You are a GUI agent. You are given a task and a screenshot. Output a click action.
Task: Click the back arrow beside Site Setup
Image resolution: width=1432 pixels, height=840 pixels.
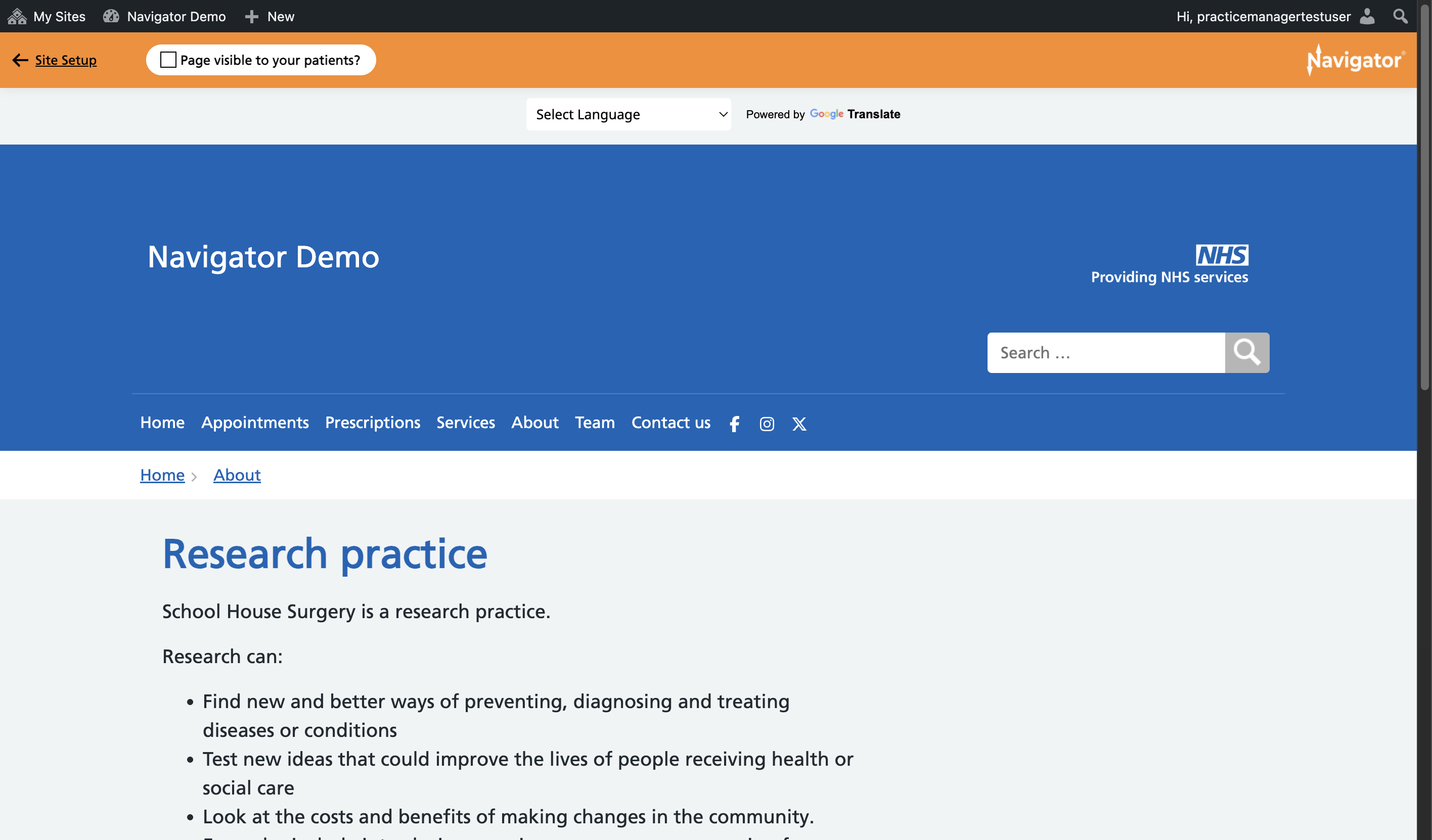(20, 60)
